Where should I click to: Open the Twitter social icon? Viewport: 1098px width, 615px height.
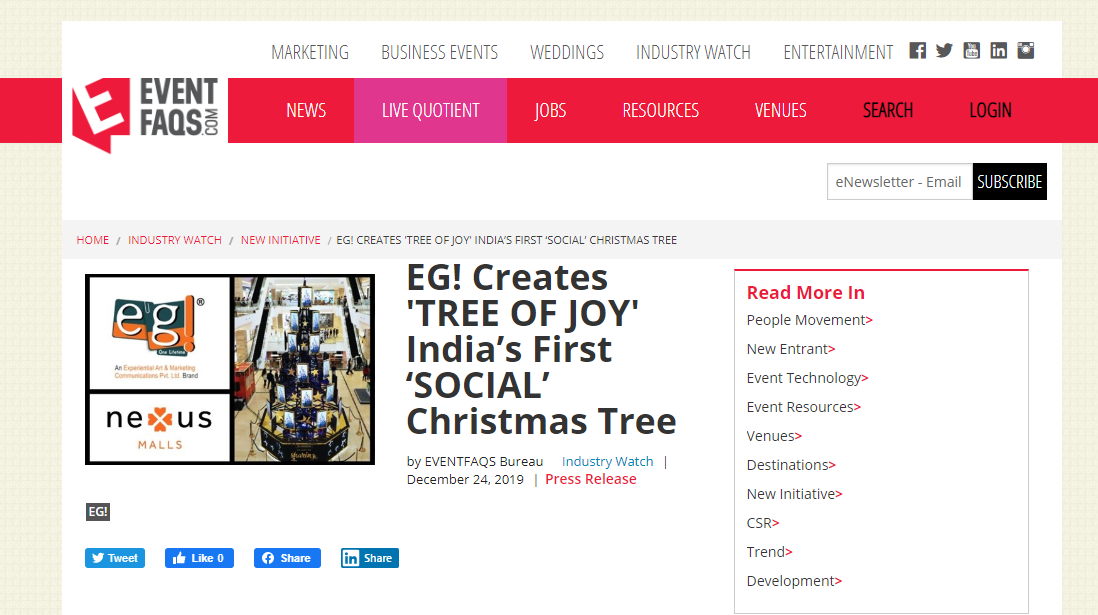tap(944, 50)
